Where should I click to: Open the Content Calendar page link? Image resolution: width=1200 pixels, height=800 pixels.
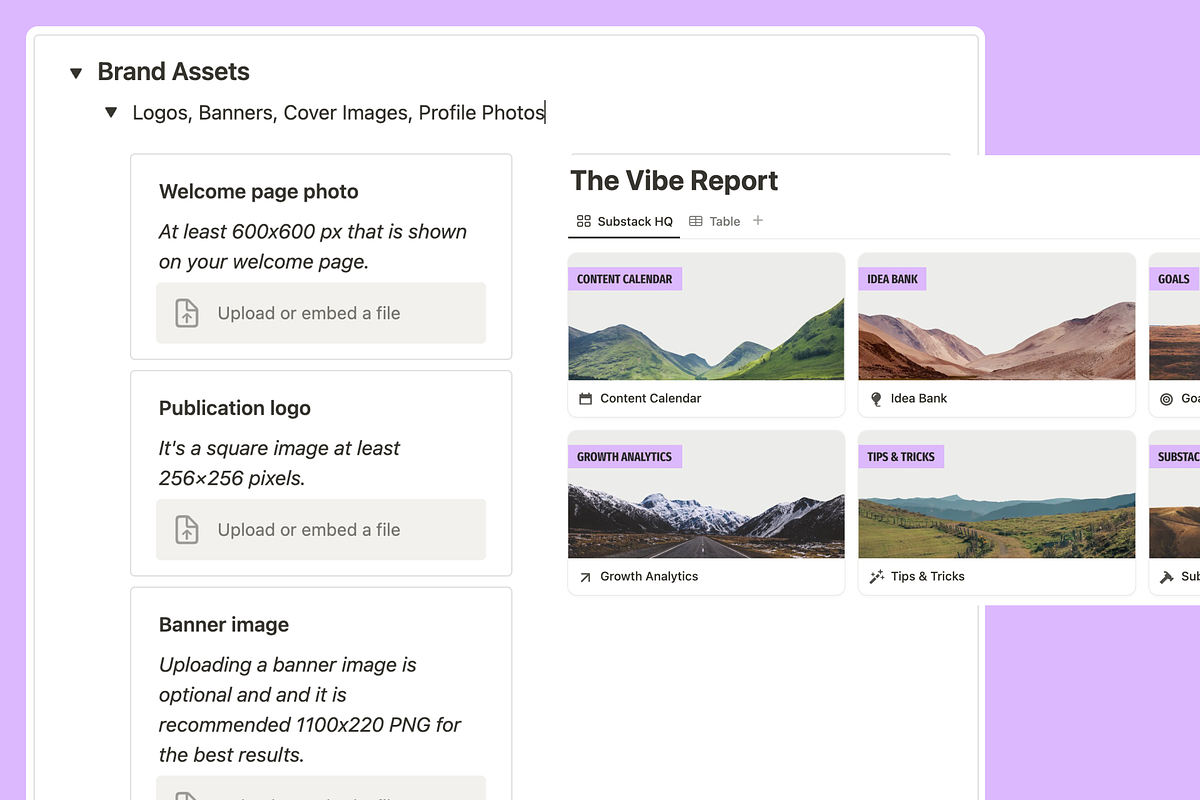(651, 398)
